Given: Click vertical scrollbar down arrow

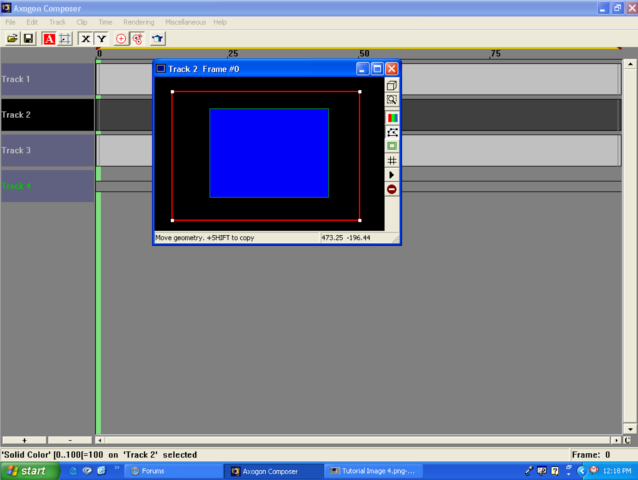Looking at the screenshot, I should 630,429.
